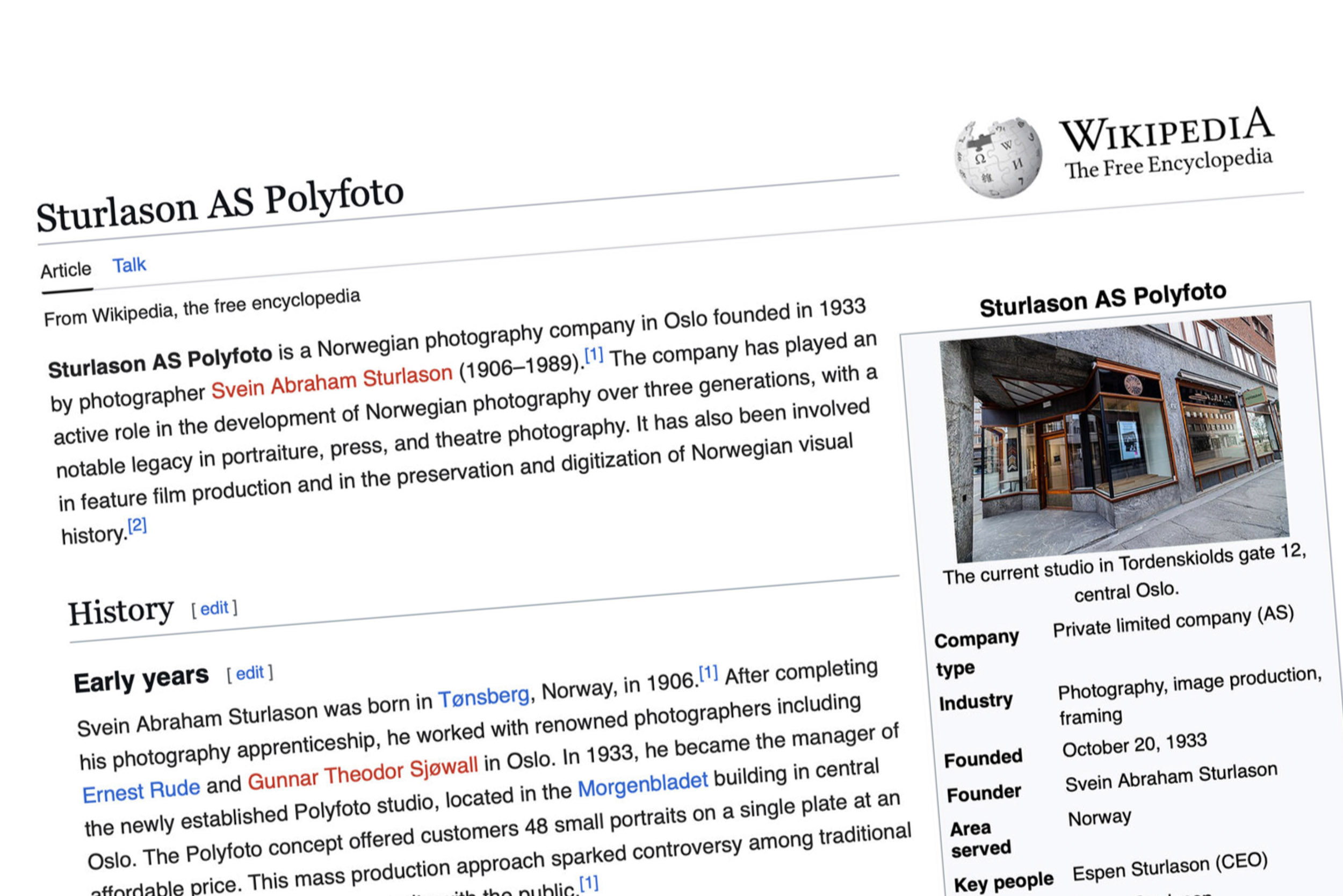
Task: Click citation [1] after 'in 1906'
Action: click(709, 673)
